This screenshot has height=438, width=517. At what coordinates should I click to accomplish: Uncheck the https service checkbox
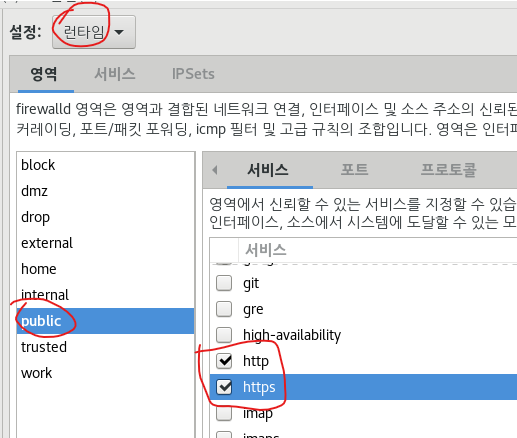224,387
